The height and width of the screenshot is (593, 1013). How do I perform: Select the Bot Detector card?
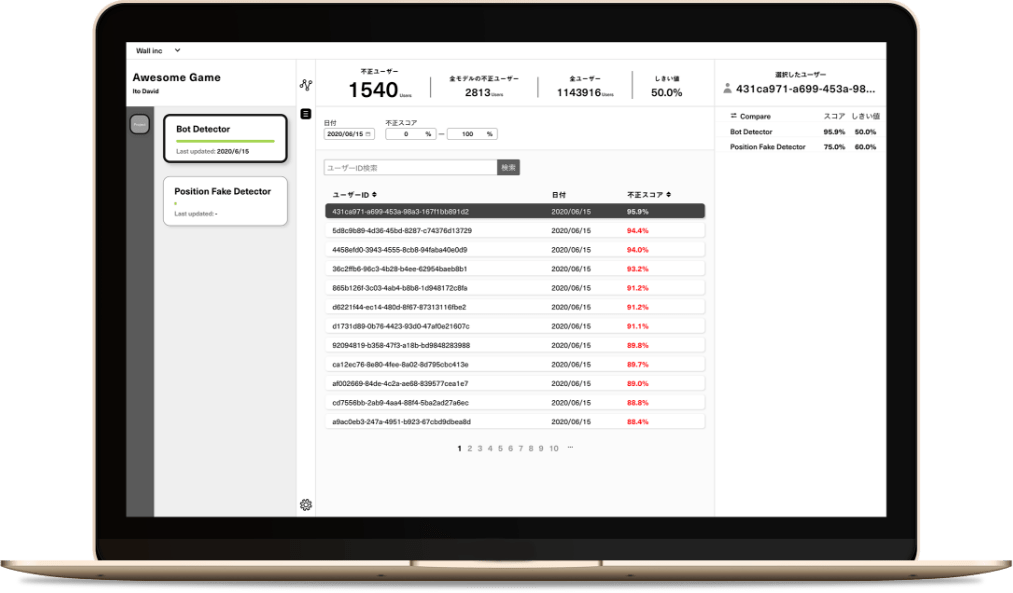pyautogui.click(x=225, y=138)
